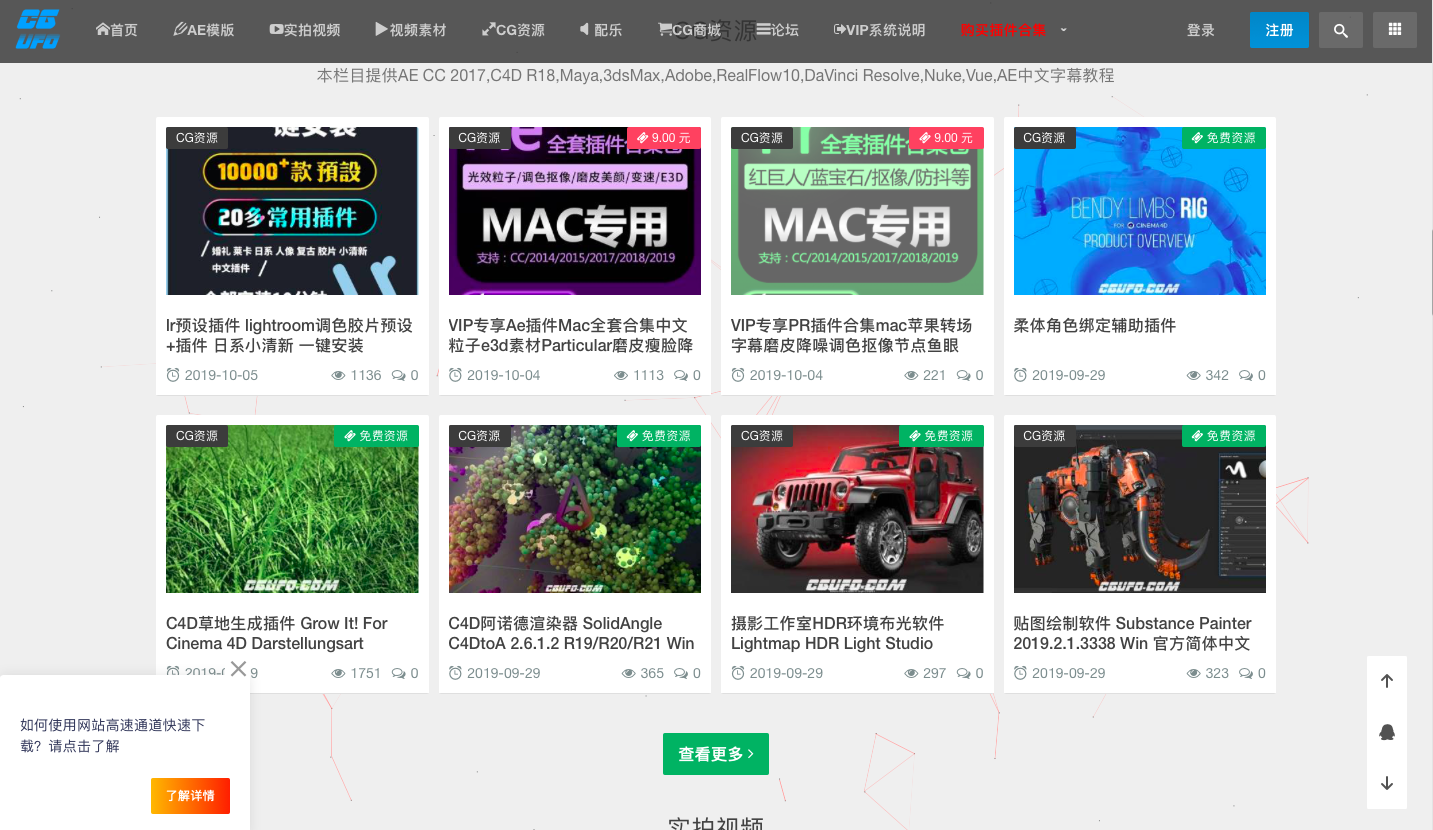Expand the 购买插件合集 dropdown arrow
This screenshot has width=1433, height=830.
pyautogui.click(x=1063, y=30)
